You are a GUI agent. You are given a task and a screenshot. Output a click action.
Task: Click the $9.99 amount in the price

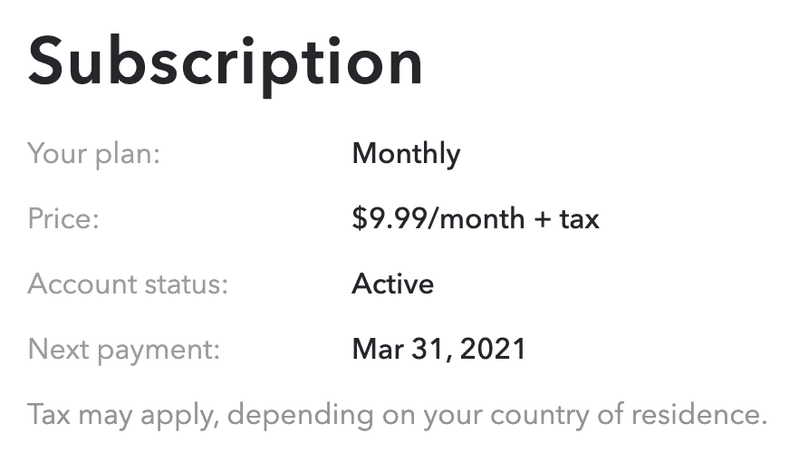coord(391,219)
